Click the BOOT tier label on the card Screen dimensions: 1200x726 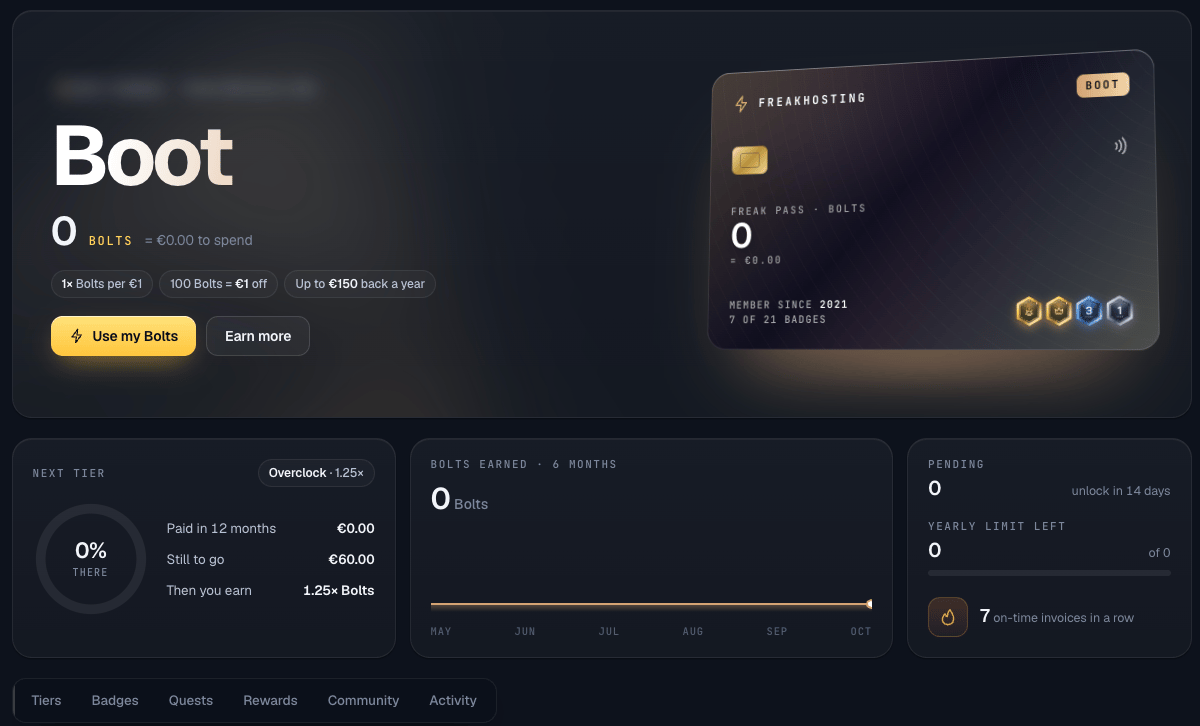click(x=1102, y=85)
